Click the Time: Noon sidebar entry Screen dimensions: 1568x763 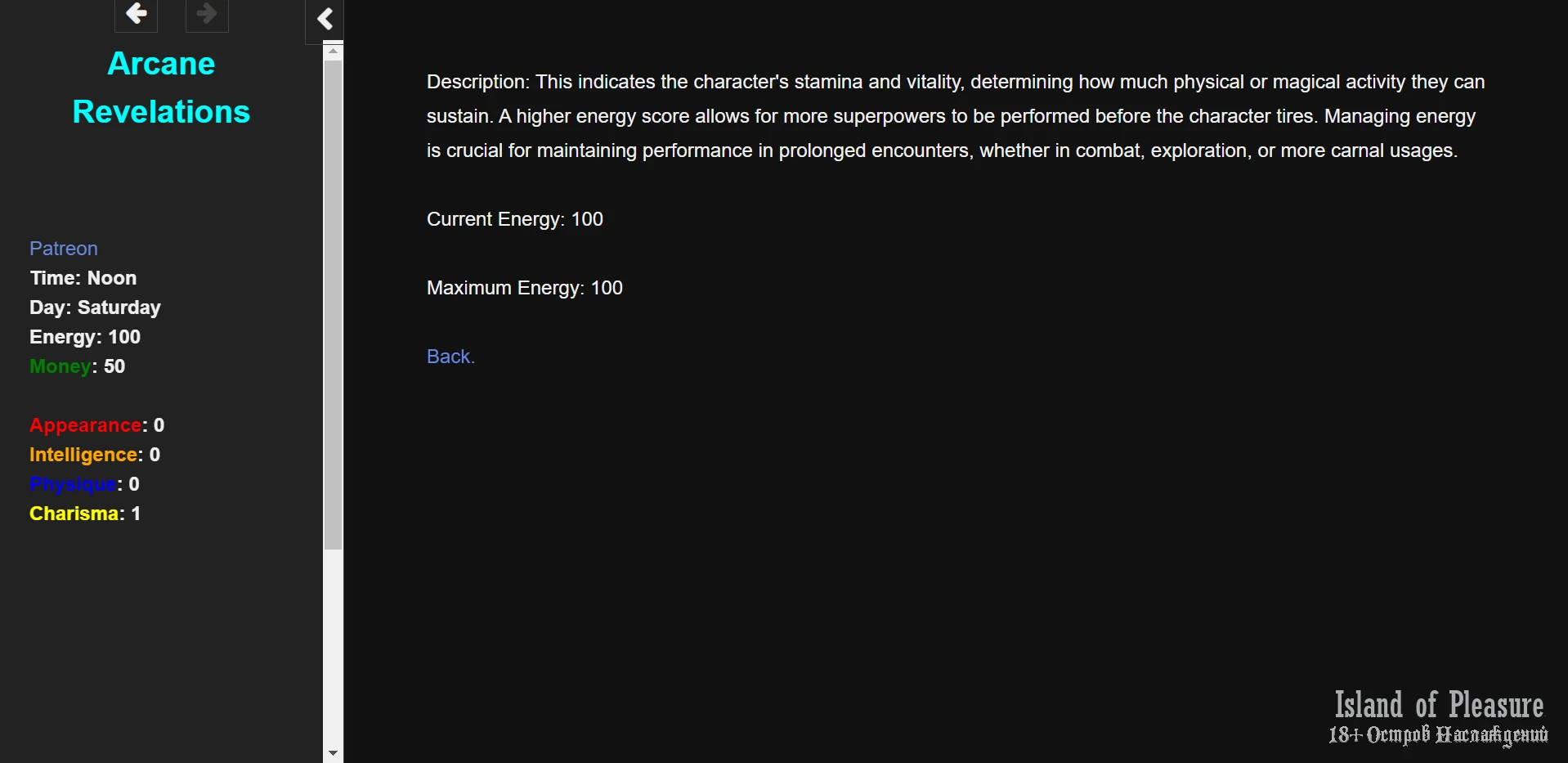tap(83, 278)
